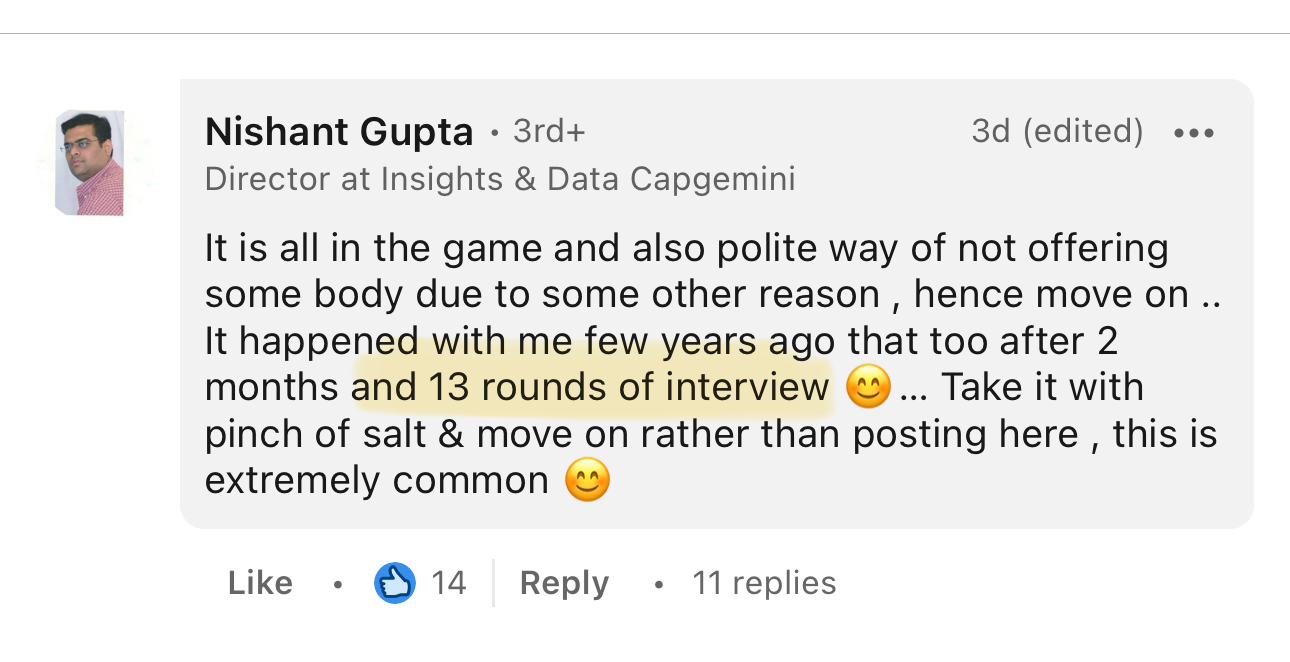Open the three-dot comment options menu
Viewport: 1290px width, 662px height.
click(1194, 133)
